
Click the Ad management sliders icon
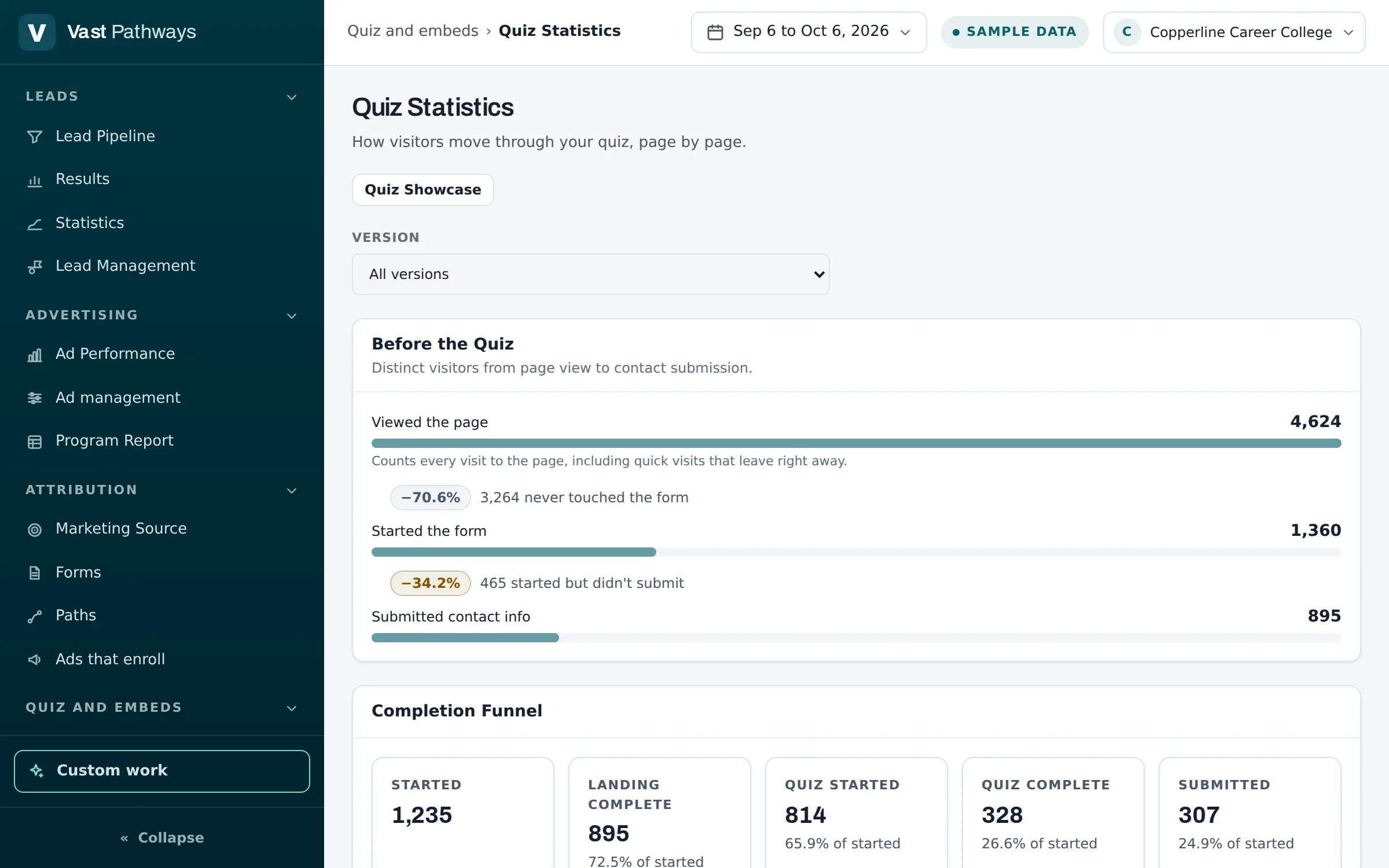(x=35, y=398)
